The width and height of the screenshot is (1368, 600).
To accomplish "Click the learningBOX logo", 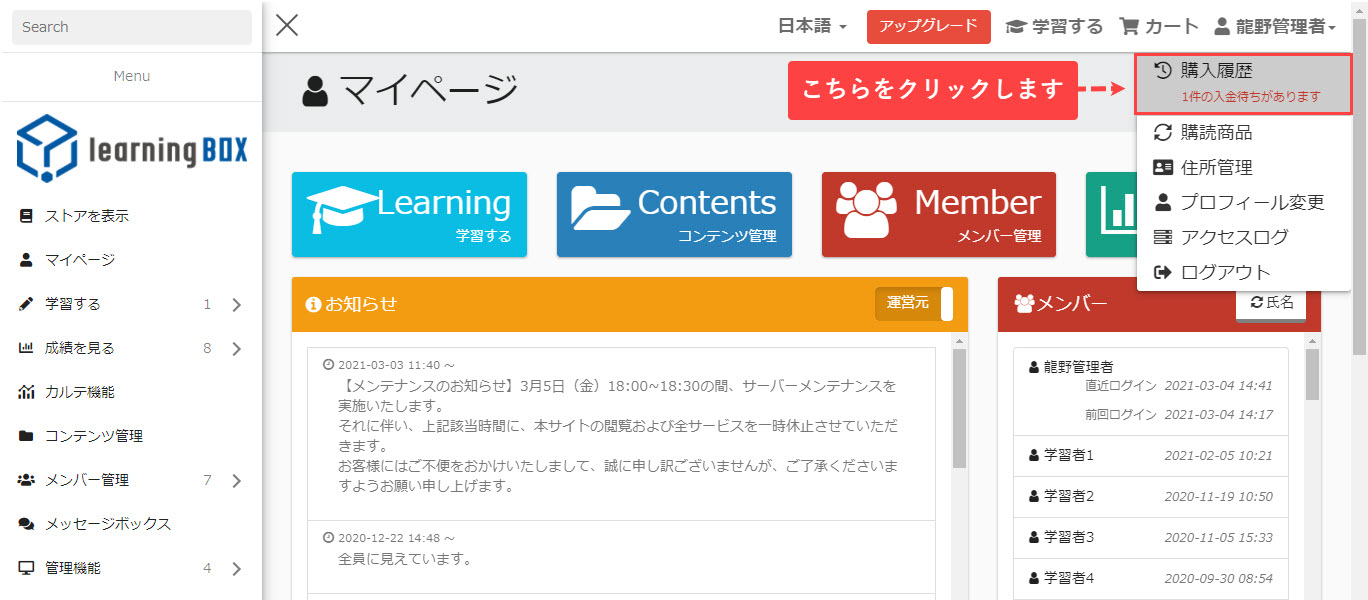I will 131,149.
